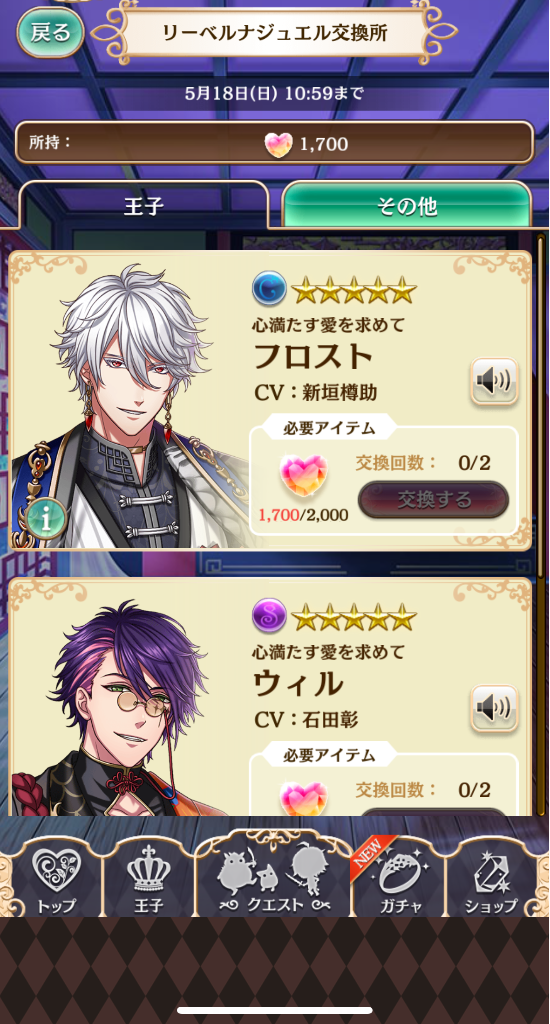Tap フロスト required jewel heart item
The width and height of the screenshot is (550, 1024).
pos(303,477)
